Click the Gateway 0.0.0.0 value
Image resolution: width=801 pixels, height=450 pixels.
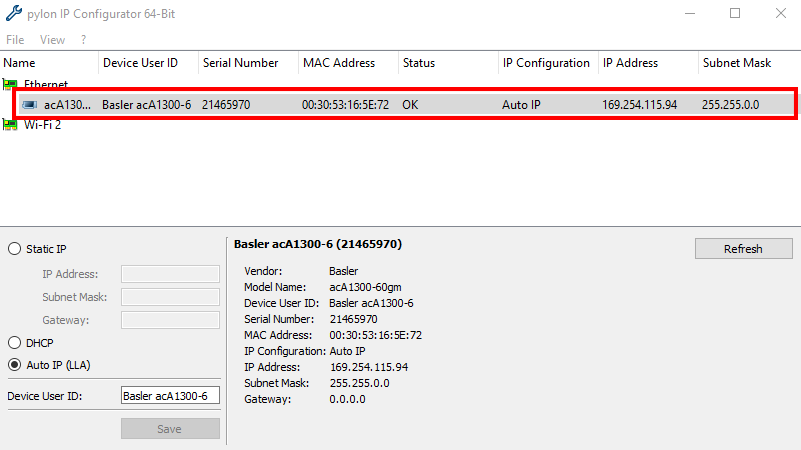(347, 399)
